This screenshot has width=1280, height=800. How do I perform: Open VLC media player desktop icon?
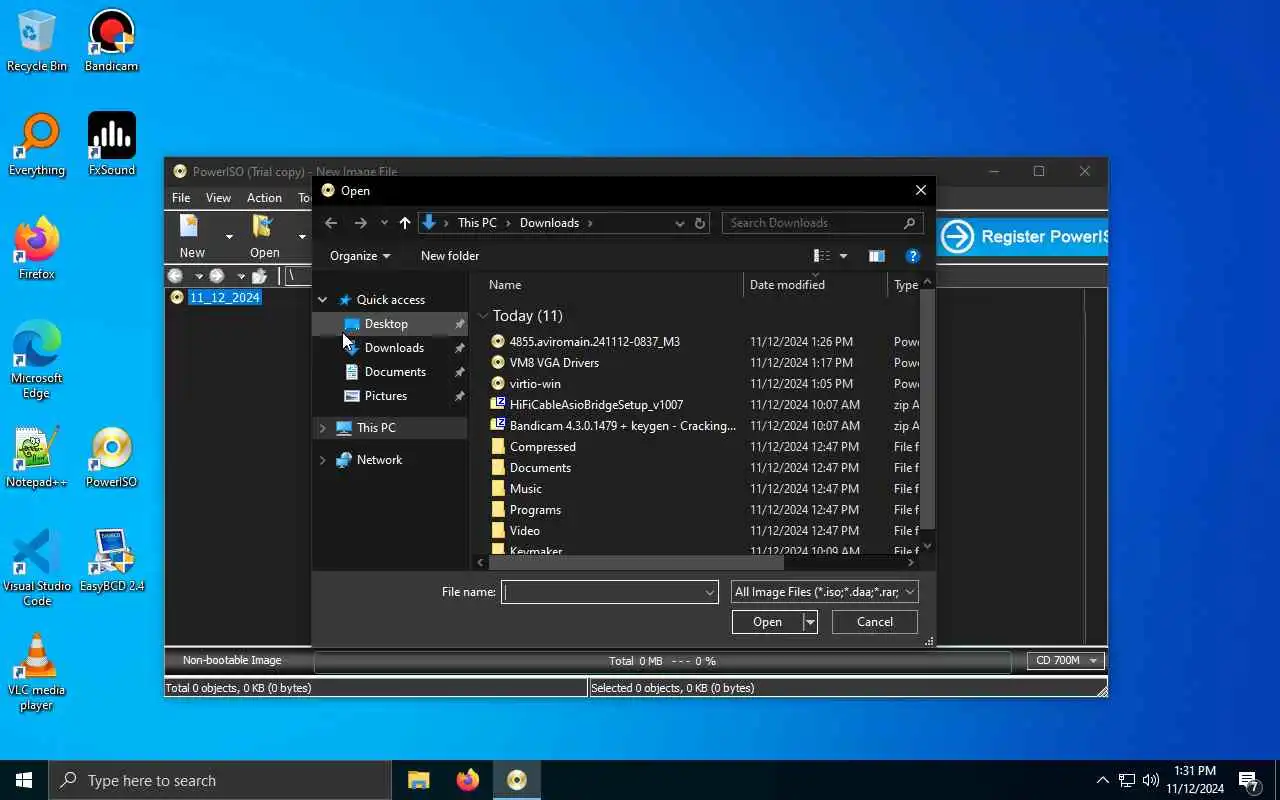[37, 672]
